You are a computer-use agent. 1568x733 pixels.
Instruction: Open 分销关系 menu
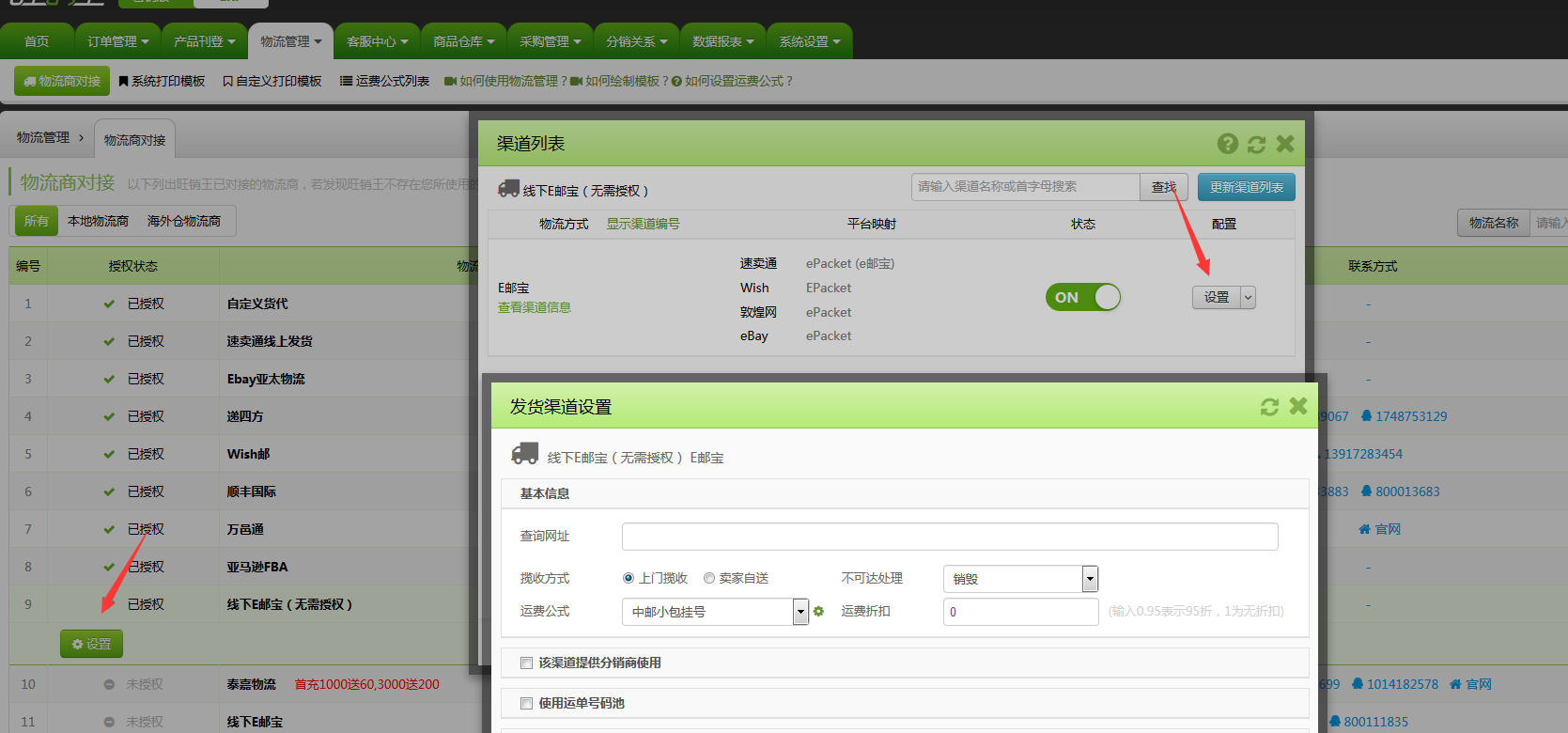coord(636,41)
